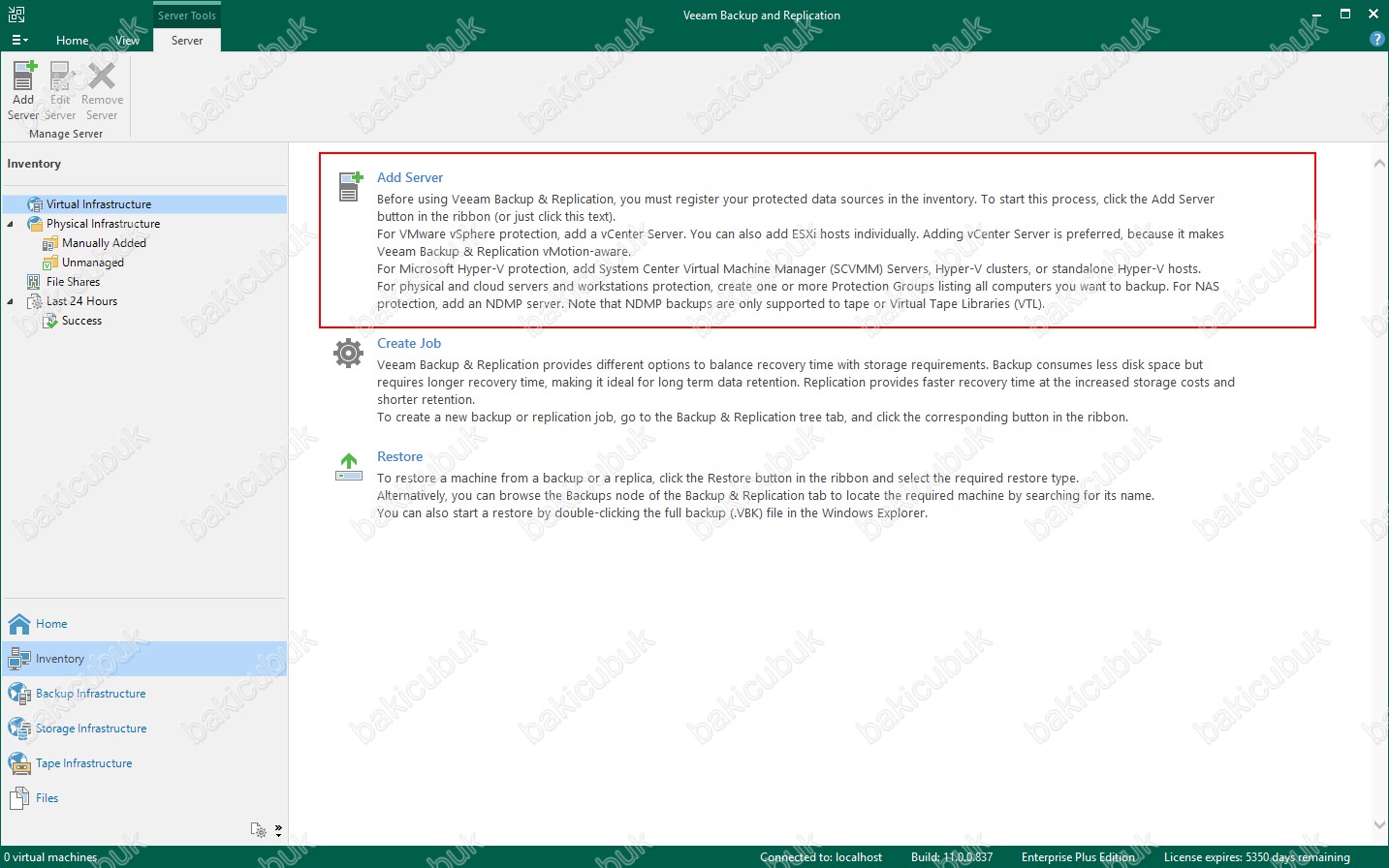
Task: Click the Physical Infrastructure globe icon
Action: [x=35, y=224]
